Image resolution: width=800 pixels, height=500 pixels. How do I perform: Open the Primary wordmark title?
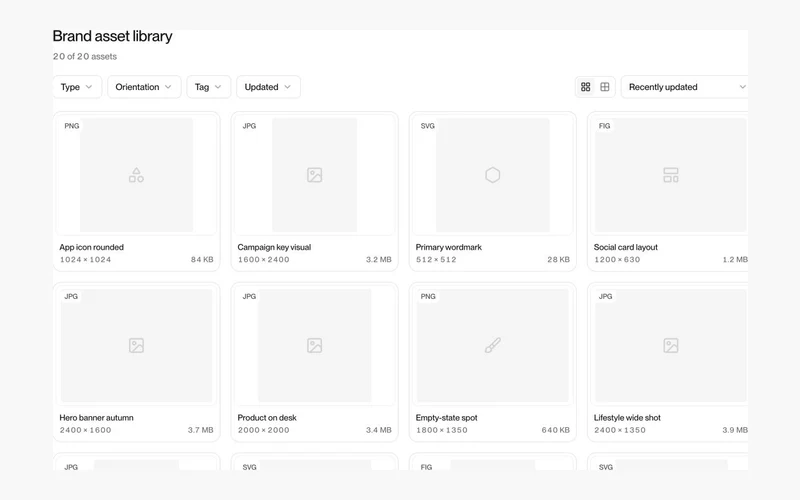pos(448,247)
